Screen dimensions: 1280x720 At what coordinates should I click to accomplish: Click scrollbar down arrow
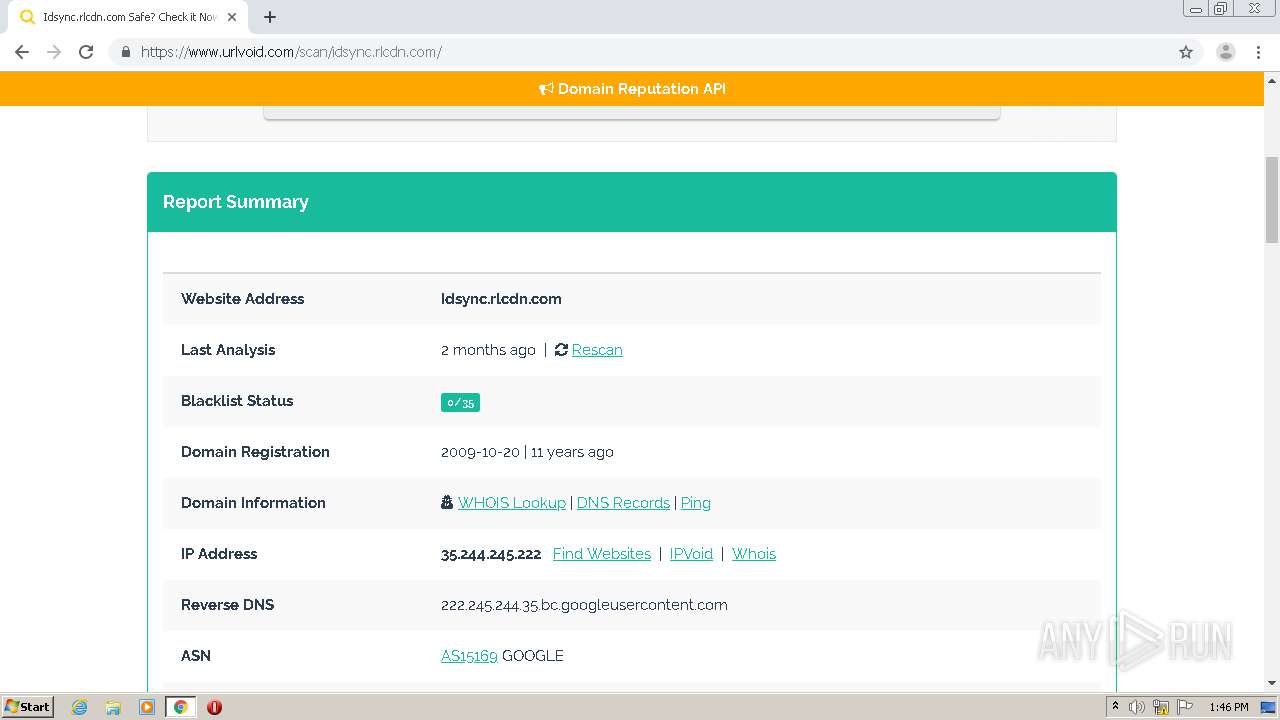(x=1272, y=683)
